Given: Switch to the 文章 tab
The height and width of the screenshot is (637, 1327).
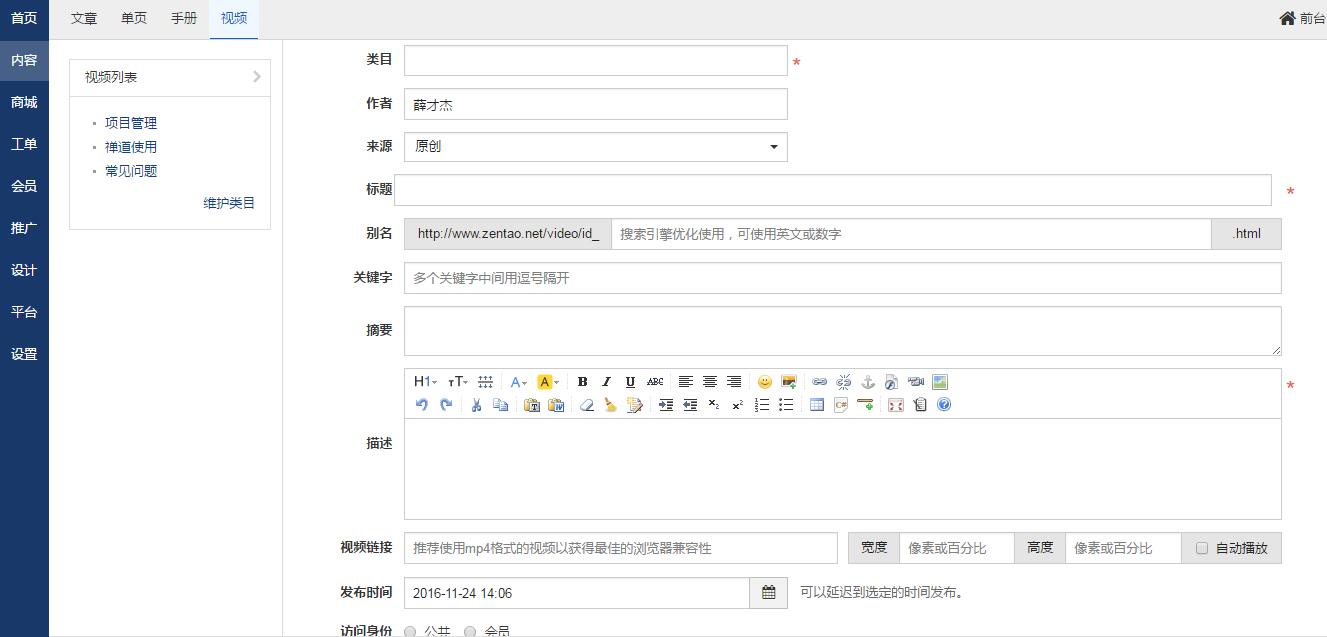Looking at the screenshot, I should 84,19.
